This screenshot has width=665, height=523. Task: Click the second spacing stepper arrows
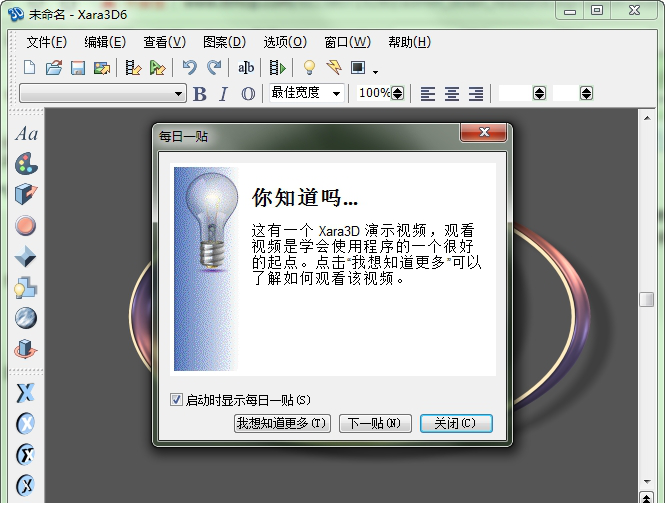586,93
